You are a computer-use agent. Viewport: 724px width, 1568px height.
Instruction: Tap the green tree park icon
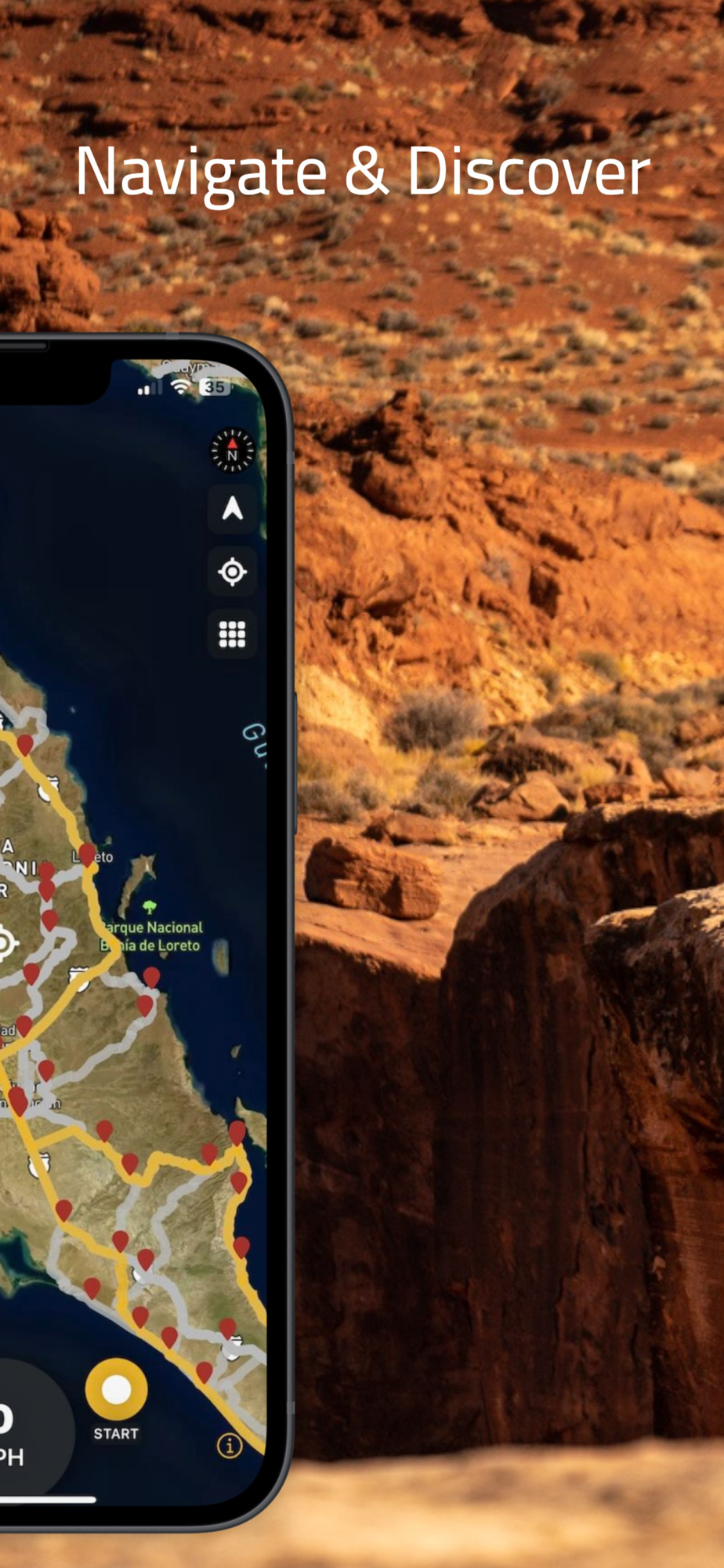pos(150,907)
